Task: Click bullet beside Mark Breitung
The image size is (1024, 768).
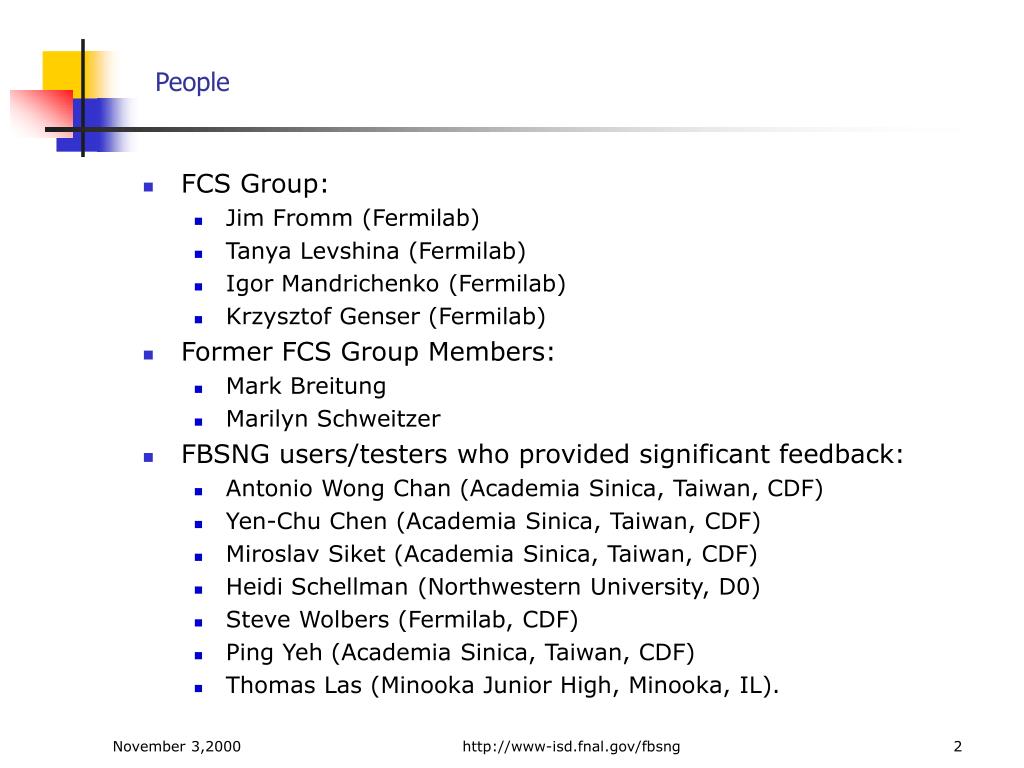Action: coord(199,389)
